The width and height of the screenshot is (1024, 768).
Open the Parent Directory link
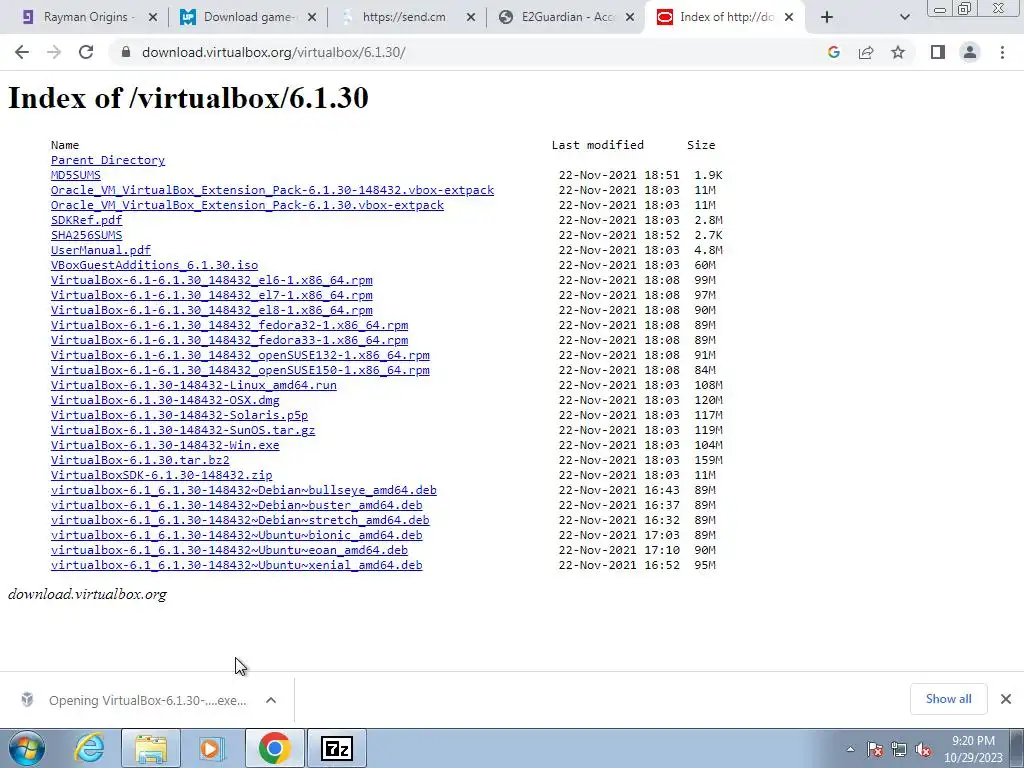108,160
